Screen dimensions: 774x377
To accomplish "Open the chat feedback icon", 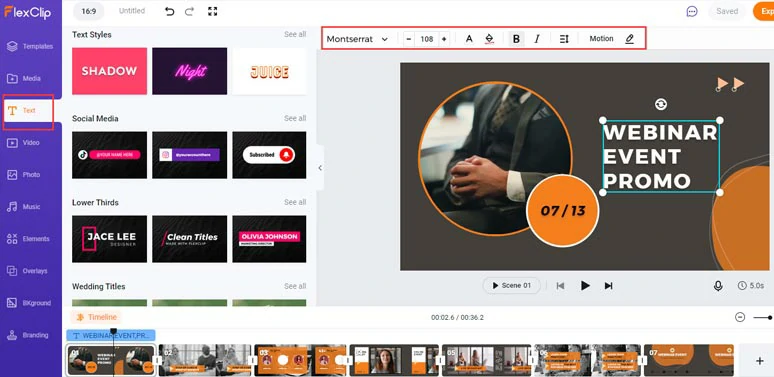I will (x=692, y=11).
